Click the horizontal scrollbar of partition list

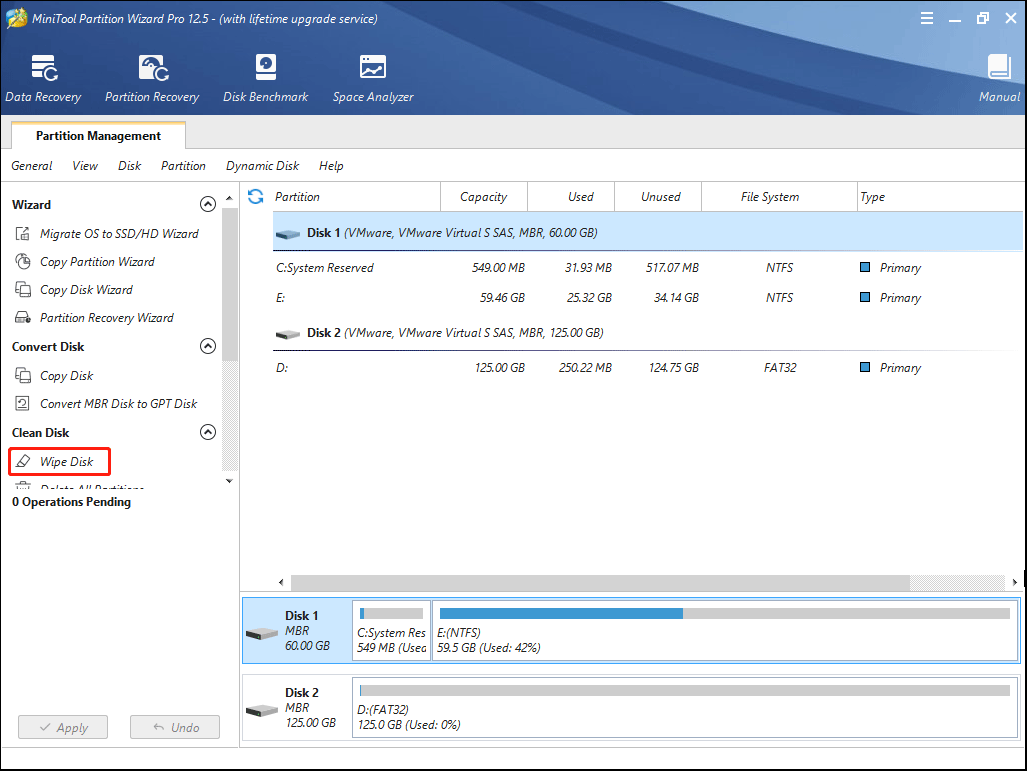click(600, 582)
